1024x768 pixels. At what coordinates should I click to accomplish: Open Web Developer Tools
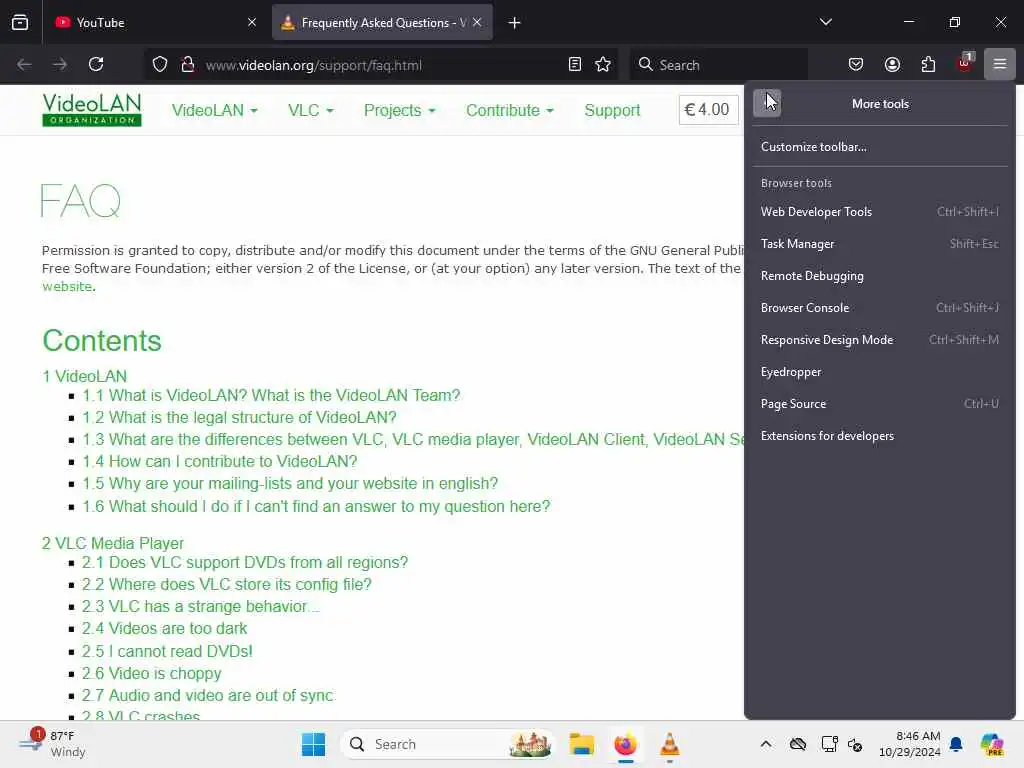pos(880,212)
